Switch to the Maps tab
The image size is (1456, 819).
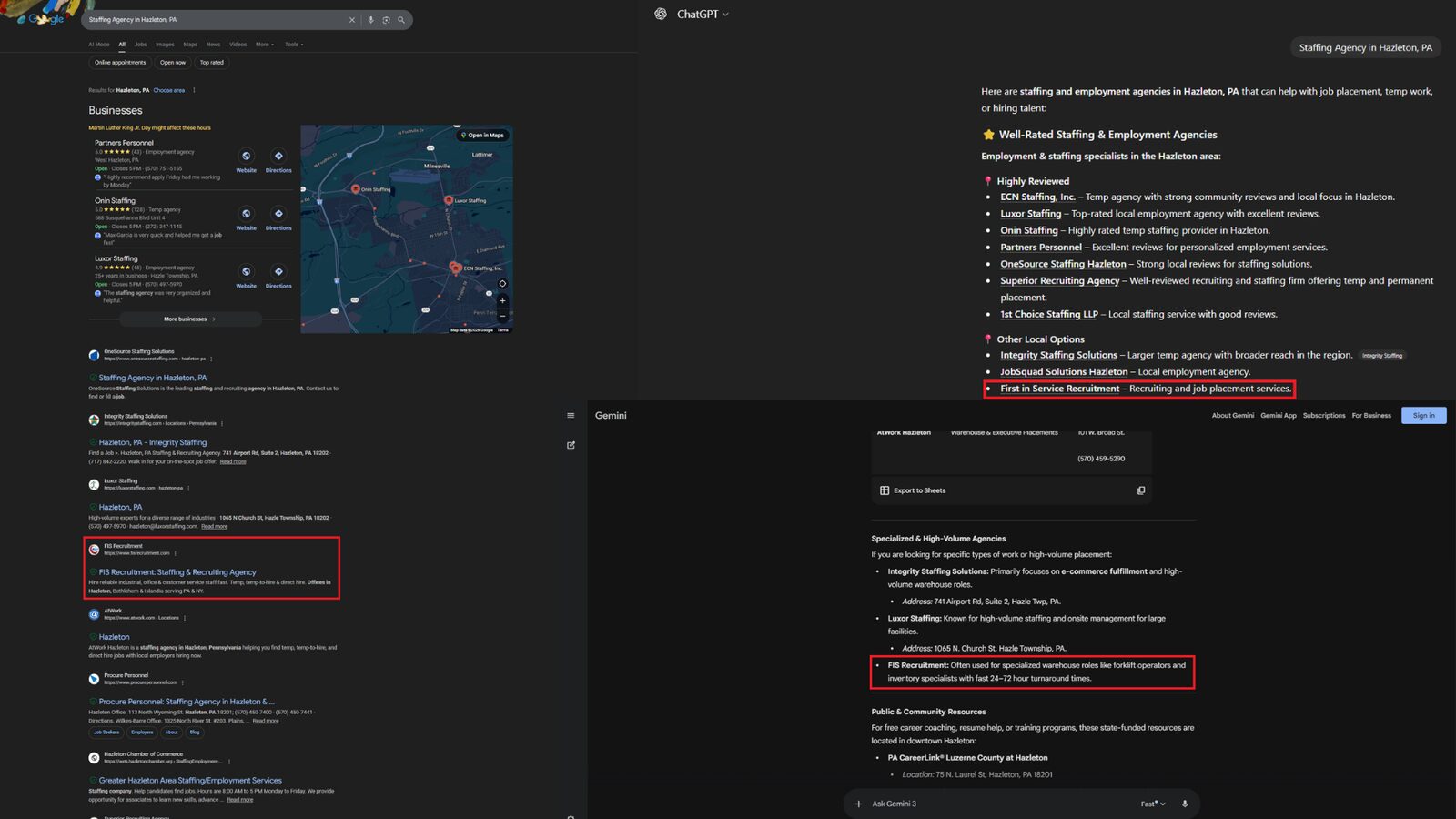tap(190, 44)
